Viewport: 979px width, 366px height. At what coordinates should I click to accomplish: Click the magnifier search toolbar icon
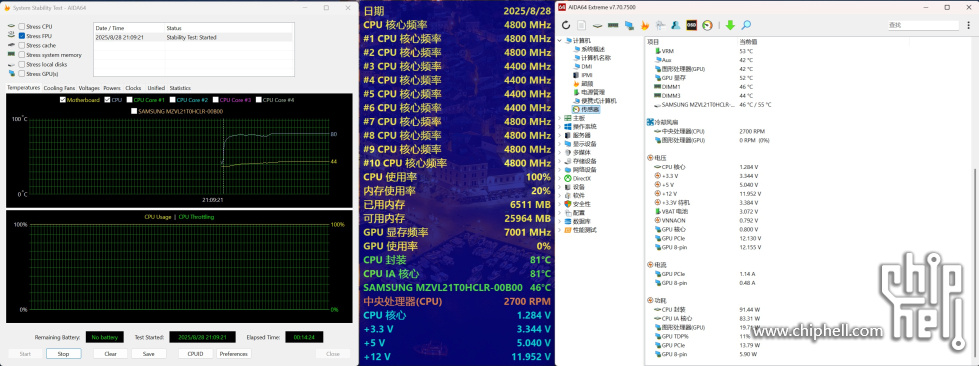pos(746,25)
